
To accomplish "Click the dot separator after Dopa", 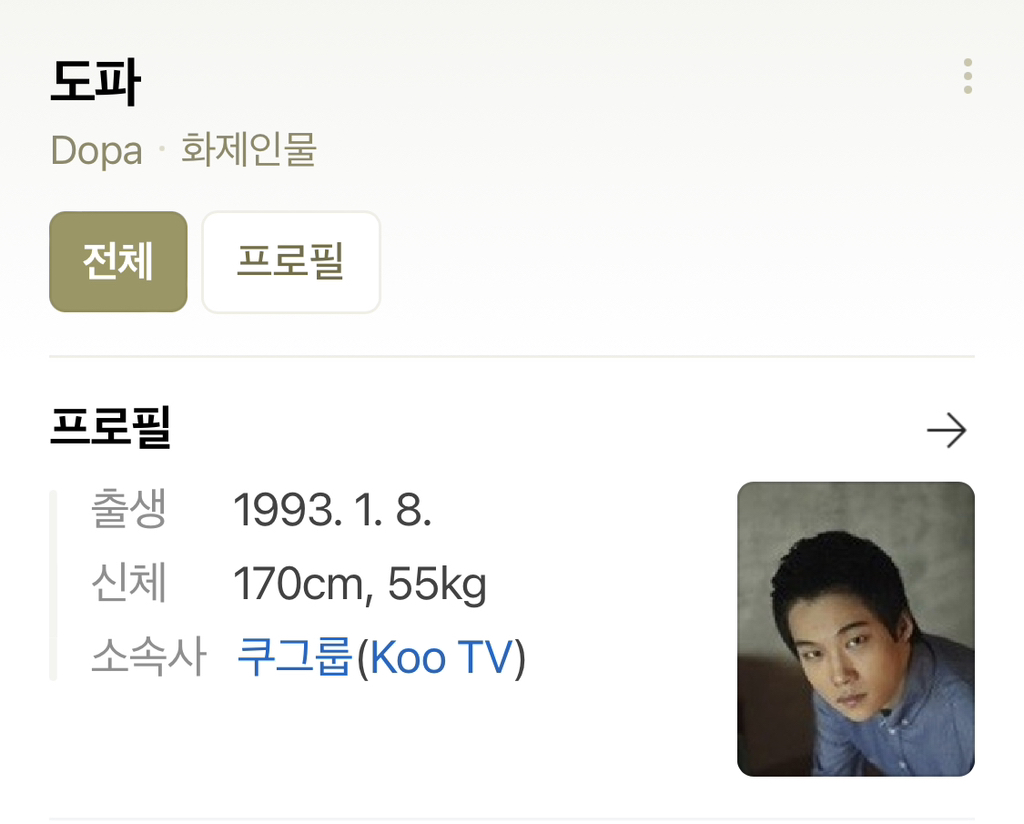I will point(162,151).
